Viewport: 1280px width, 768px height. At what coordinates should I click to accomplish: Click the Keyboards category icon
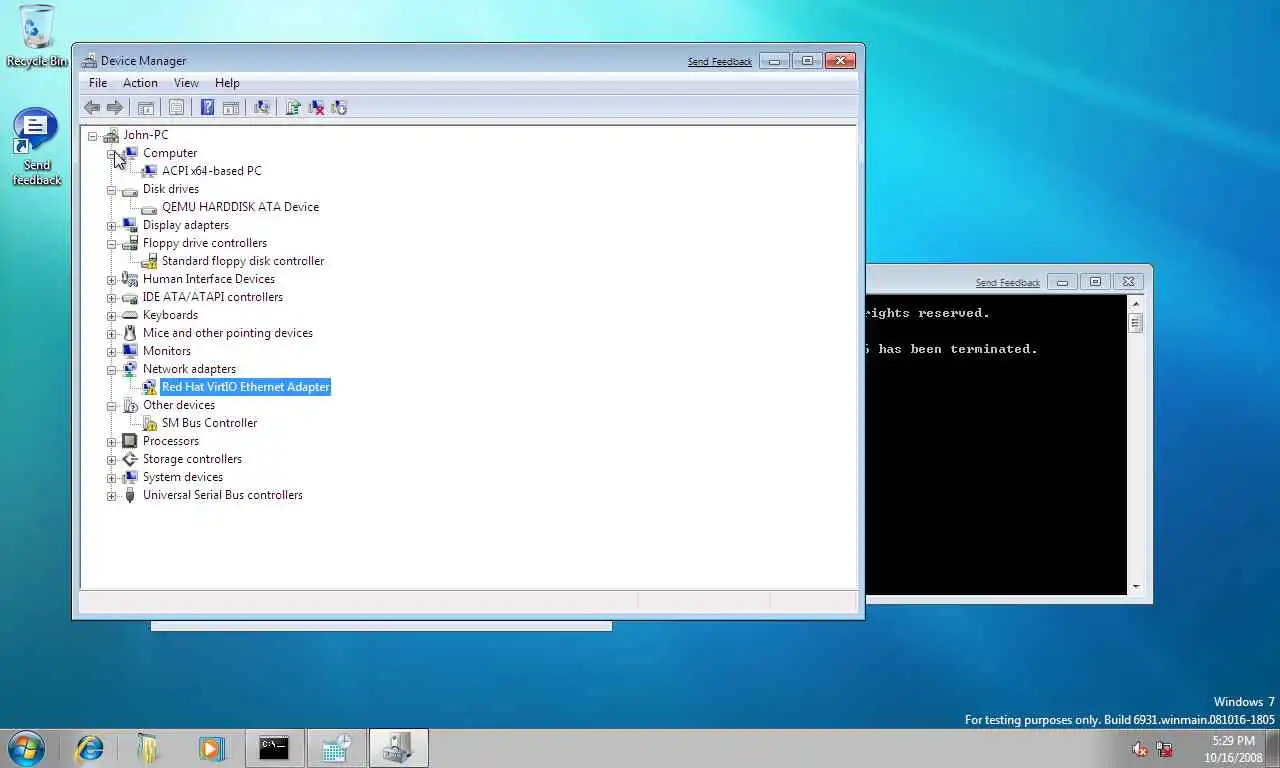tap(130, 315)
